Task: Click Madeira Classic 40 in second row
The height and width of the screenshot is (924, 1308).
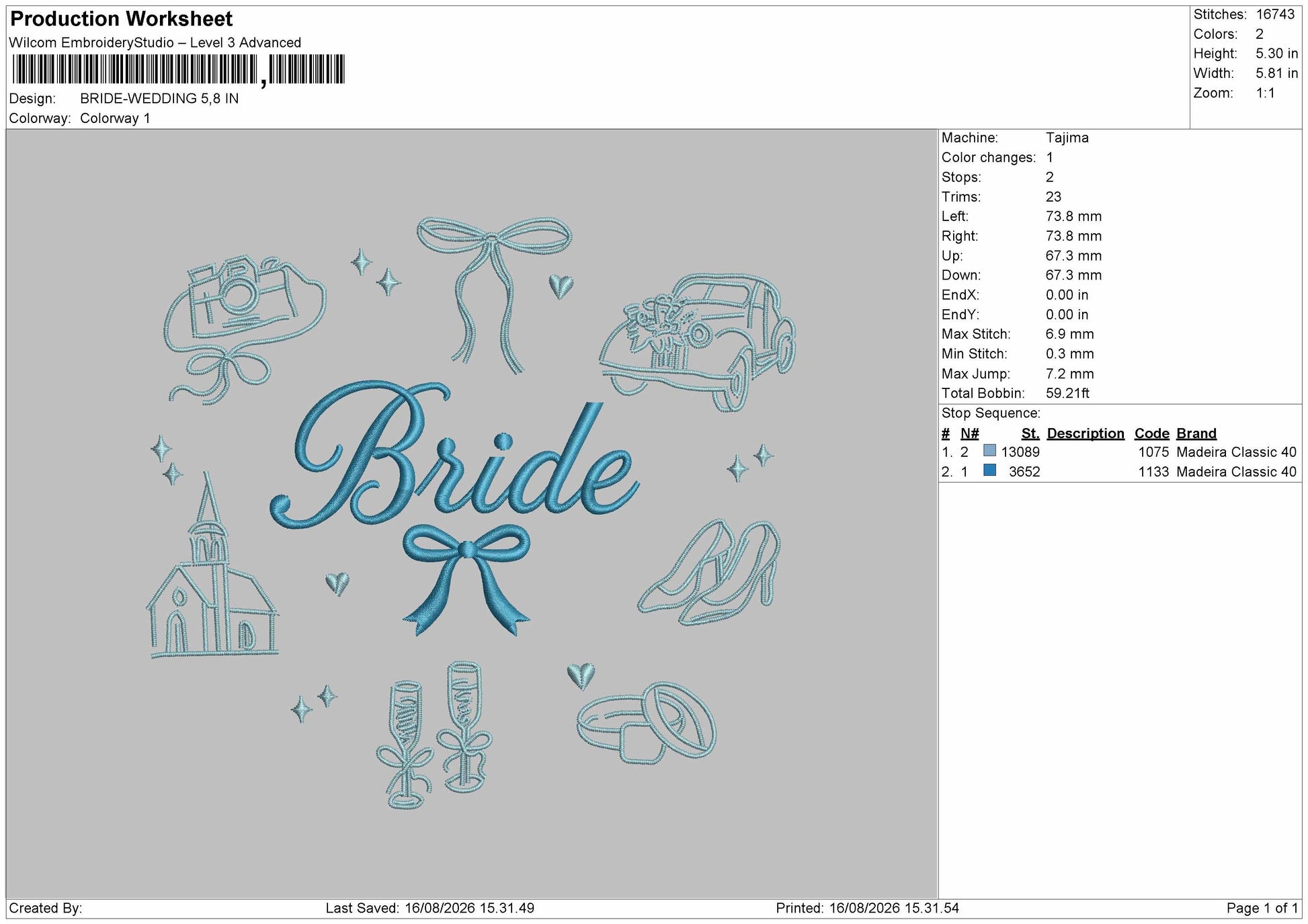Action: click(1236, 472)
